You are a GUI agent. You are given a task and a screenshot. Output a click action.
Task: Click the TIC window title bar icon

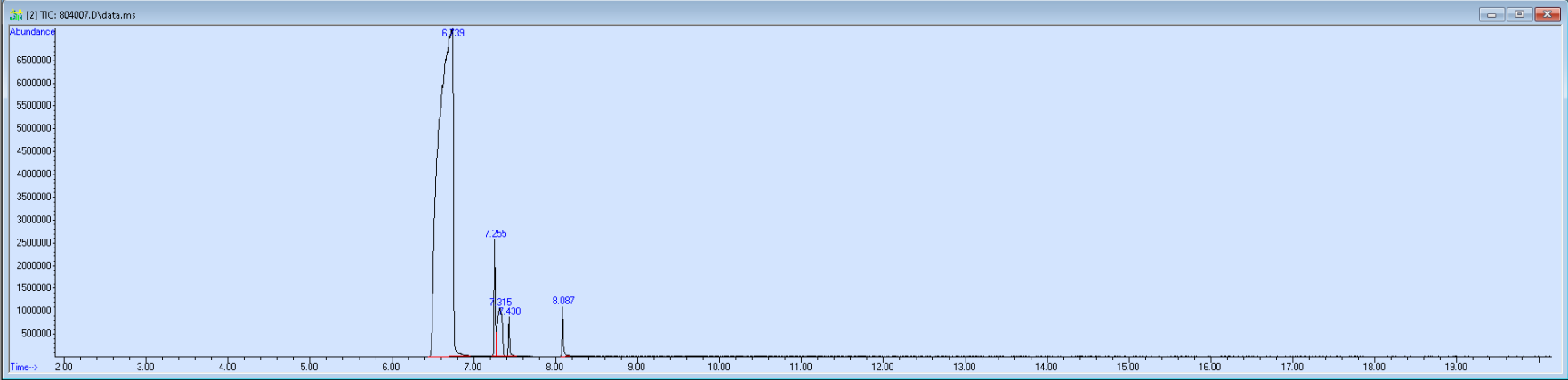pos(16,15)
